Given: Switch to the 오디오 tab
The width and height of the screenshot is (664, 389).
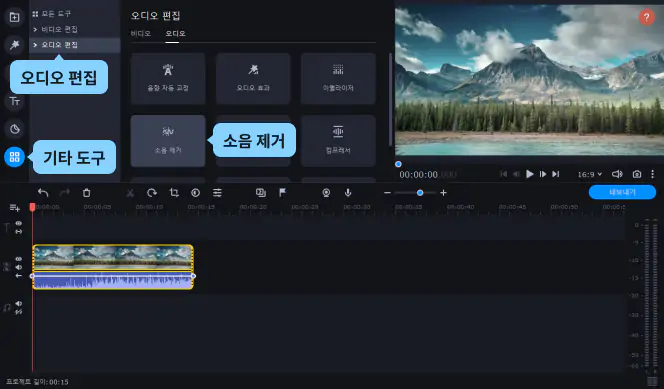Looking at the screenshot, I should (175, 33).
